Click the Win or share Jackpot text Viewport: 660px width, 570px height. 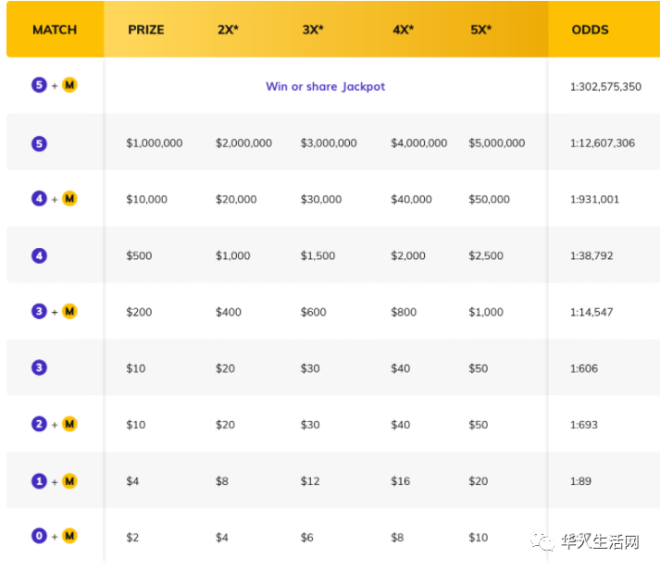tap(325, 86)
